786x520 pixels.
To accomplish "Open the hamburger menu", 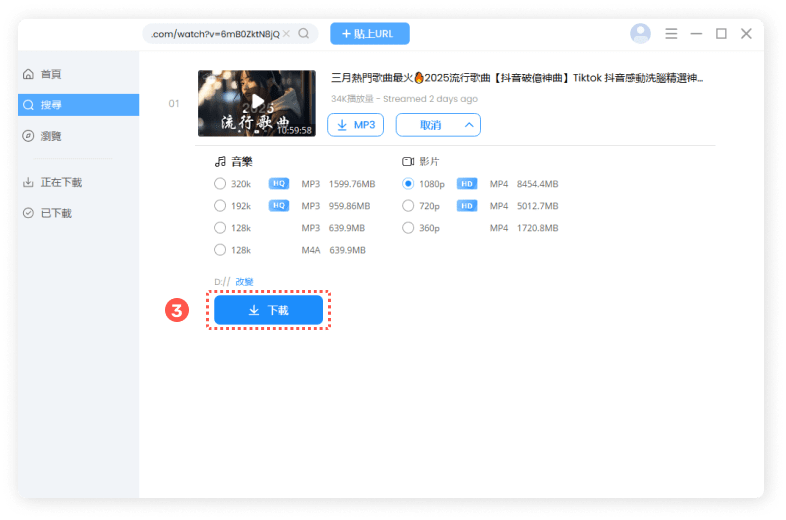I will (x=671, y=34).
